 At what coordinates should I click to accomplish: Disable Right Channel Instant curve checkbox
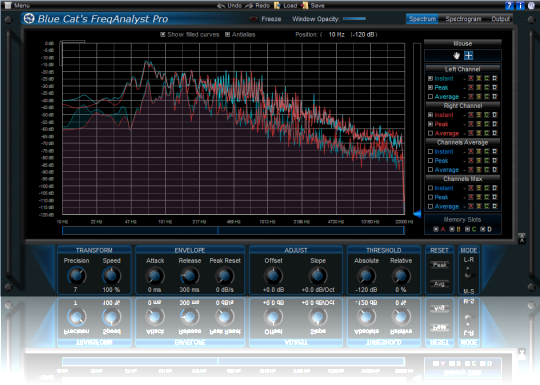coord(430,115)
